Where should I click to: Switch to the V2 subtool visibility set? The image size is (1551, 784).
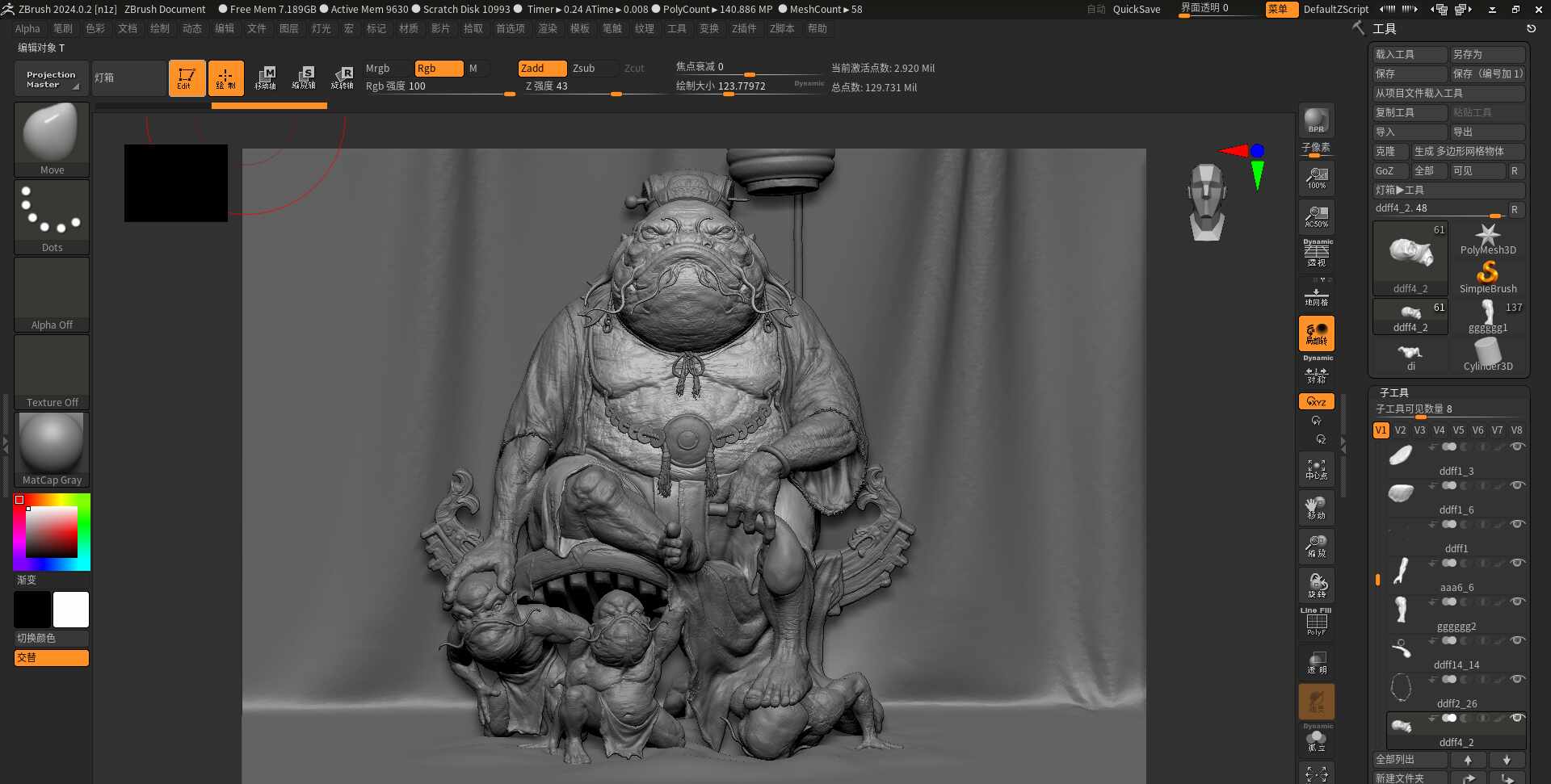click(1400, 430)
